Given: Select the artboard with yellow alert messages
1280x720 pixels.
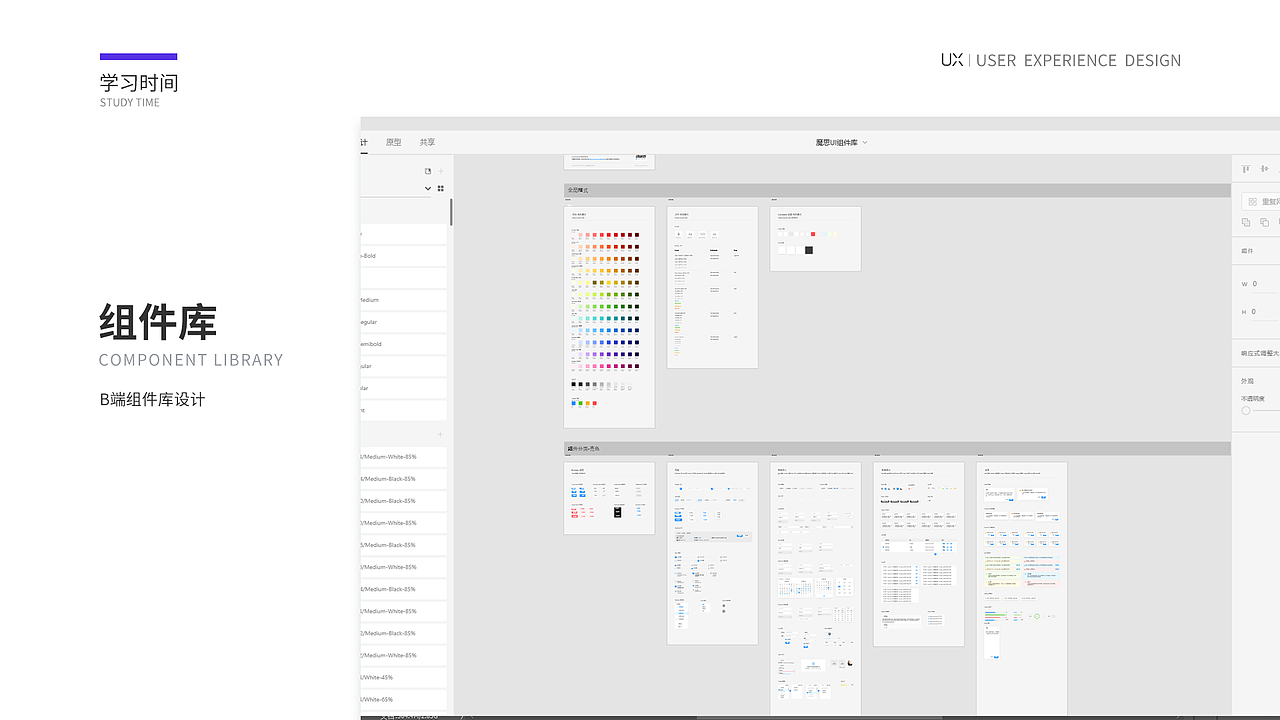Looking at the screenshot, I should click(x=1022, y=590).
